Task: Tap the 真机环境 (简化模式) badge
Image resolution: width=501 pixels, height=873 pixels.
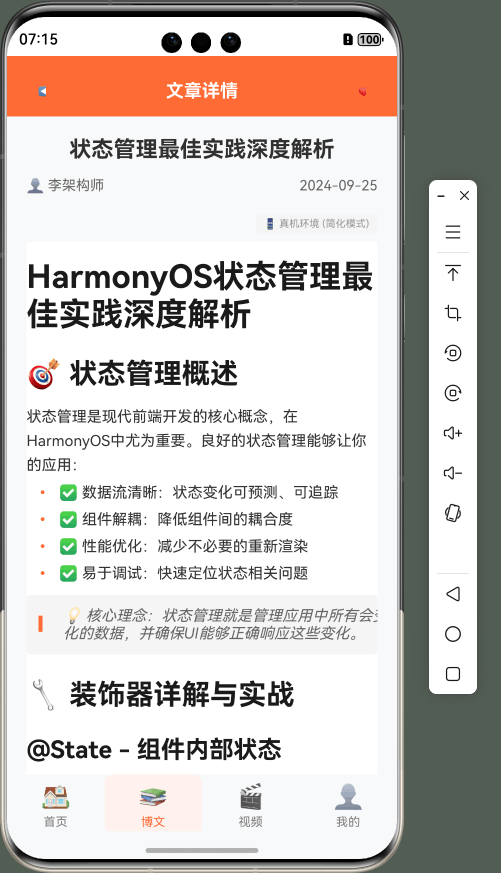Action: pyautogui.click(x=317, y=224)
